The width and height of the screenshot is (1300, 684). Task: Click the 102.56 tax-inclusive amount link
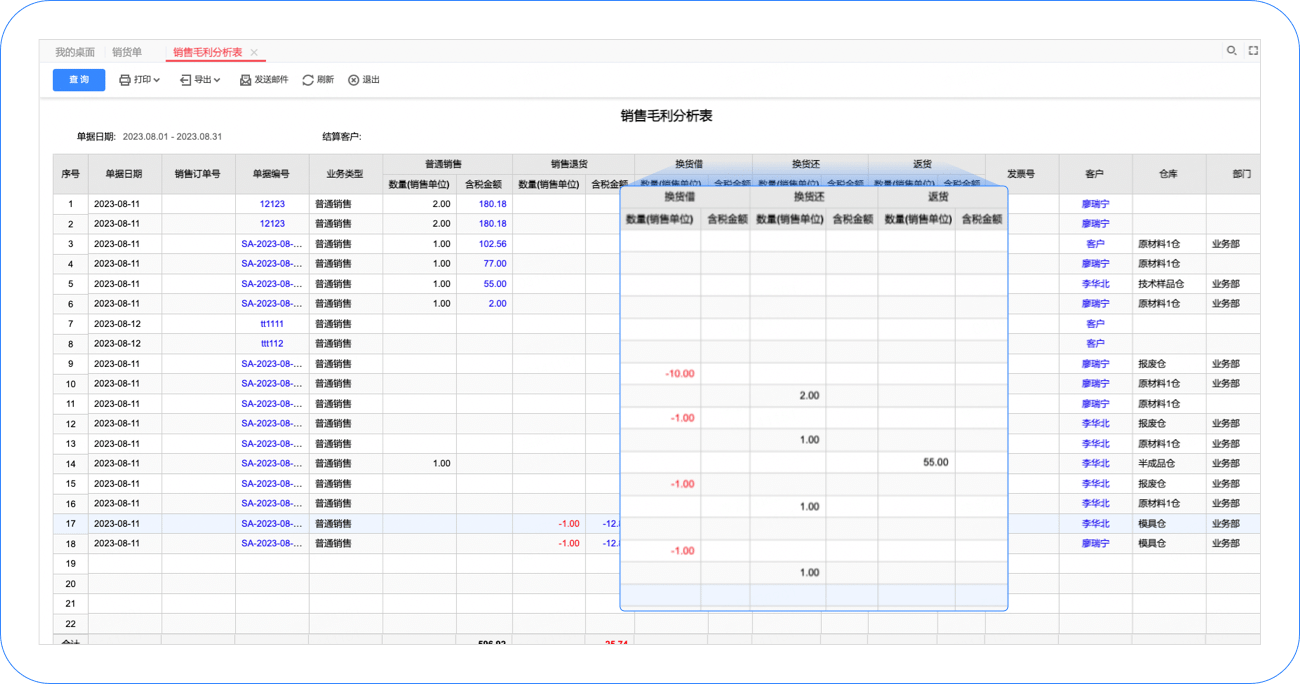coord(492,244)
